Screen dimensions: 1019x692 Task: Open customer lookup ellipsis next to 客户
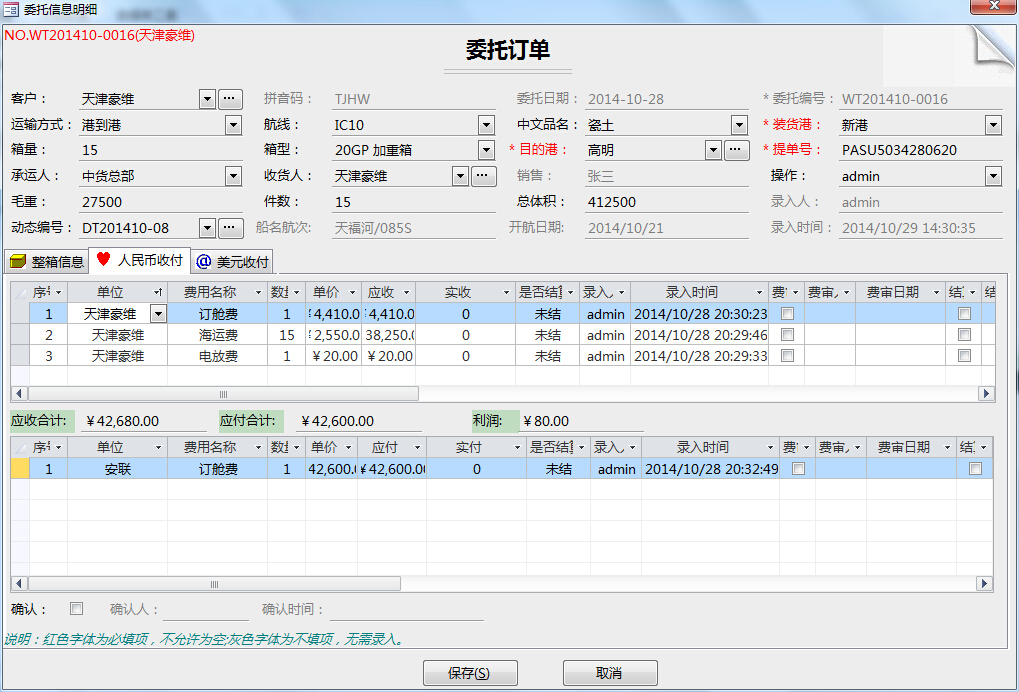click(230, 99)
